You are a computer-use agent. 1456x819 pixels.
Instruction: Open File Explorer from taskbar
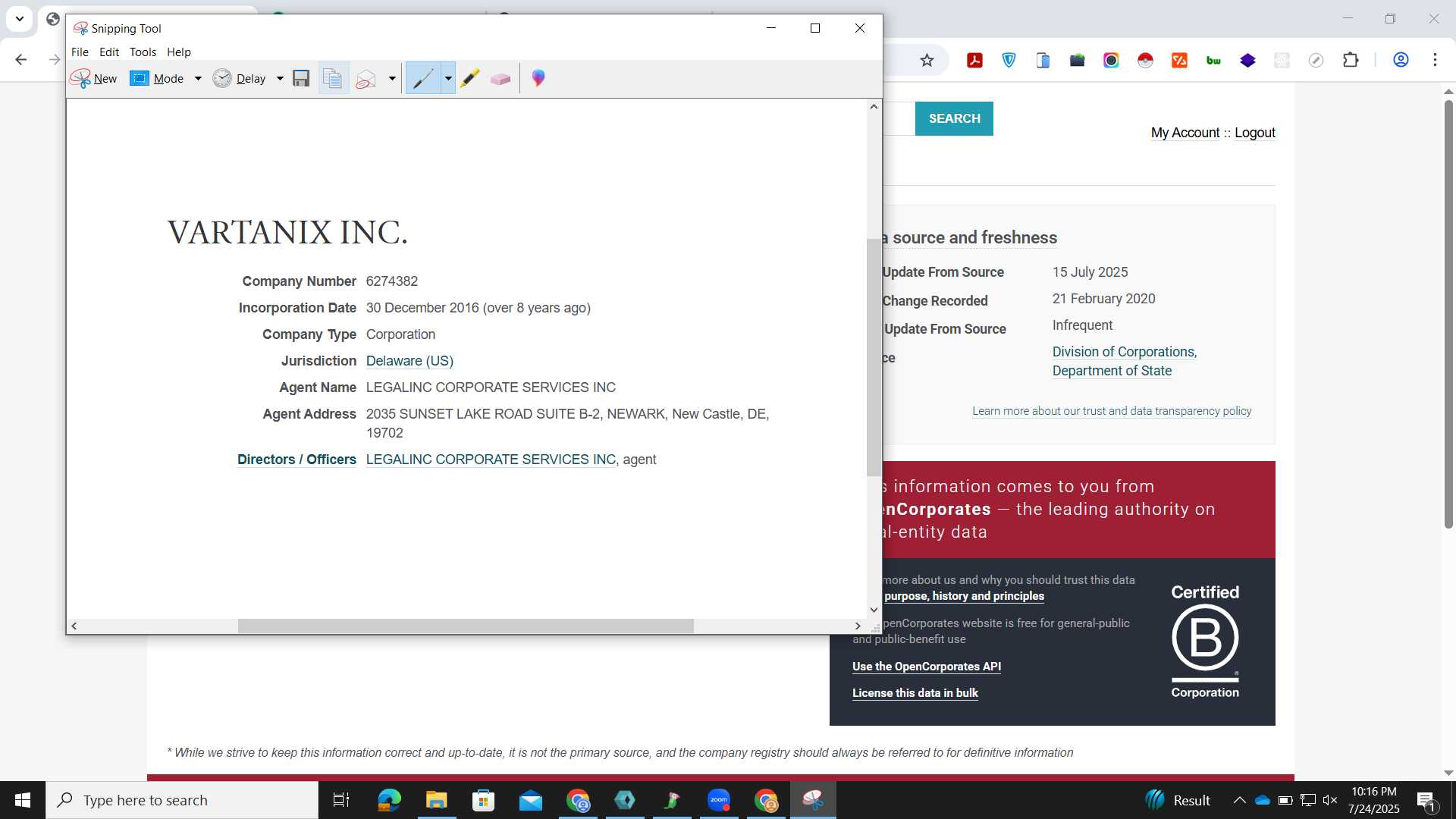coord(436,800)
